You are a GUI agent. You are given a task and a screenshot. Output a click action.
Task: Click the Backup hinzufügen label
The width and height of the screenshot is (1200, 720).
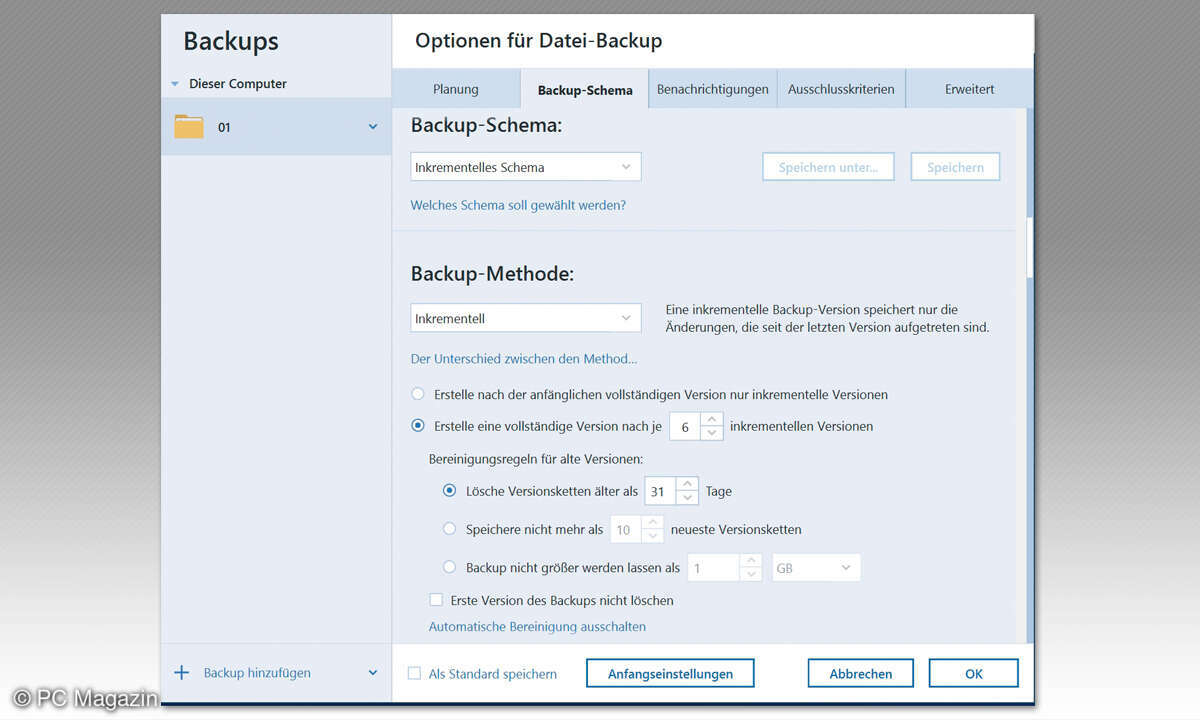[x=257, y=673]
